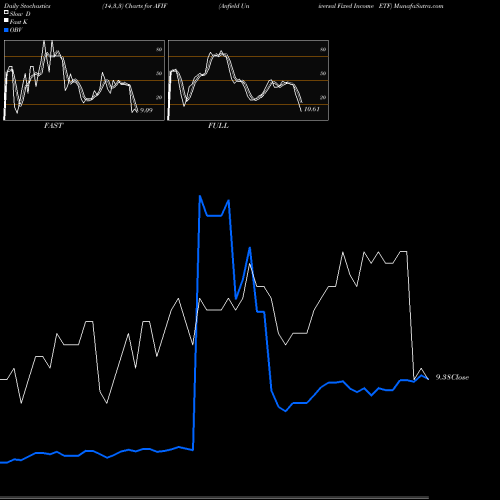
Task: Click the 'Charts for AFIF' title text
Action: (x=146, y=6)
